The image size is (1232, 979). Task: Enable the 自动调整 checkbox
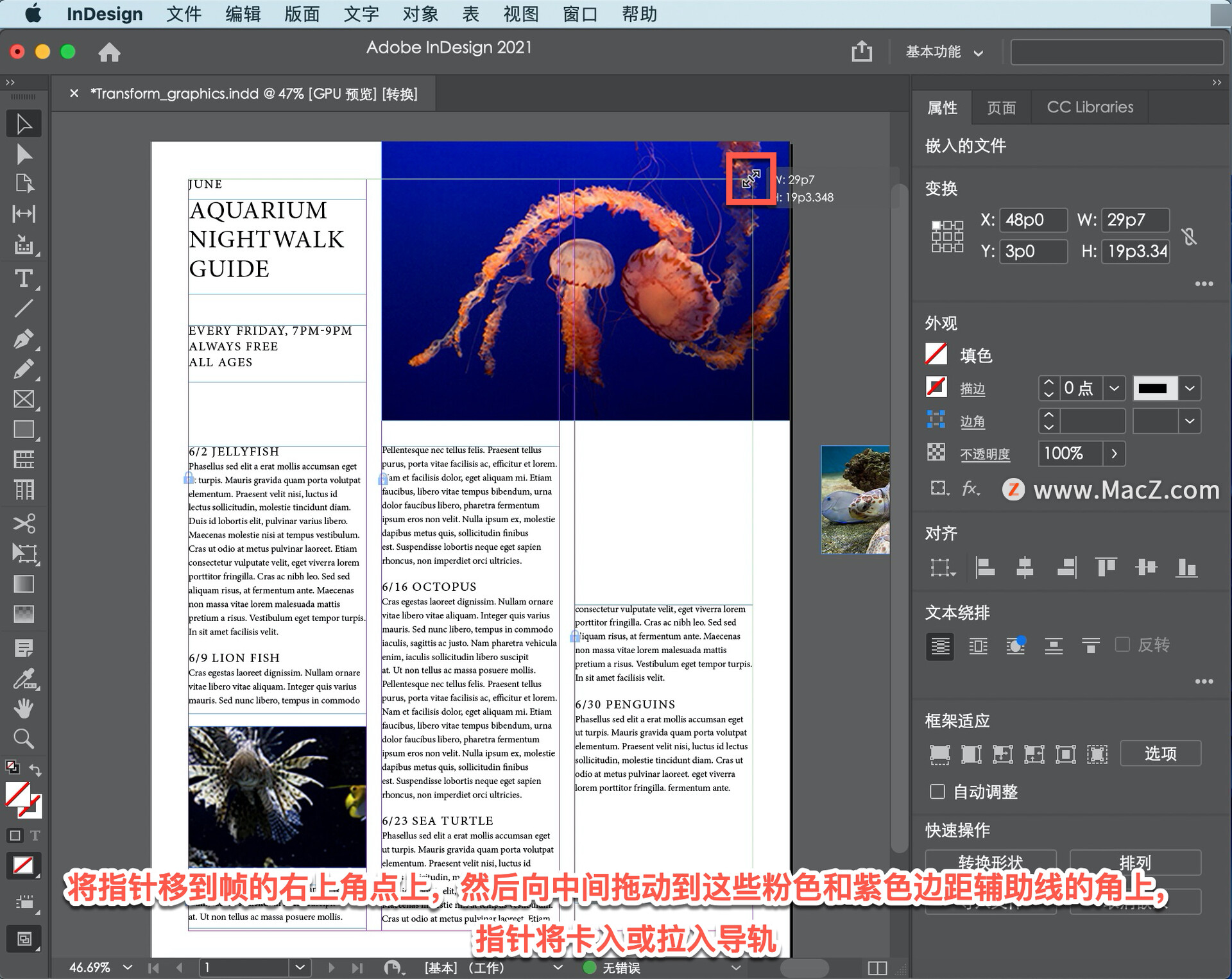[937, 792]
